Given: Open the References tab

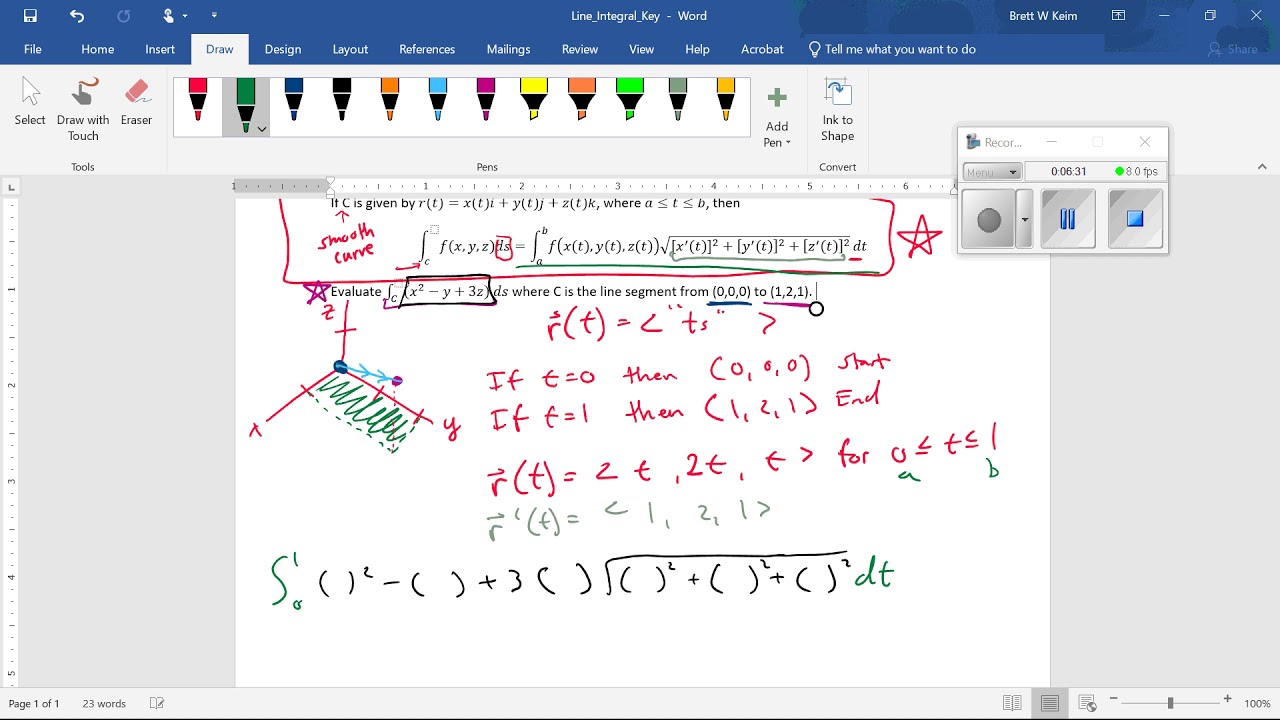Looking at the screenshot, I should pyautogui.click(x=427, y=49).
